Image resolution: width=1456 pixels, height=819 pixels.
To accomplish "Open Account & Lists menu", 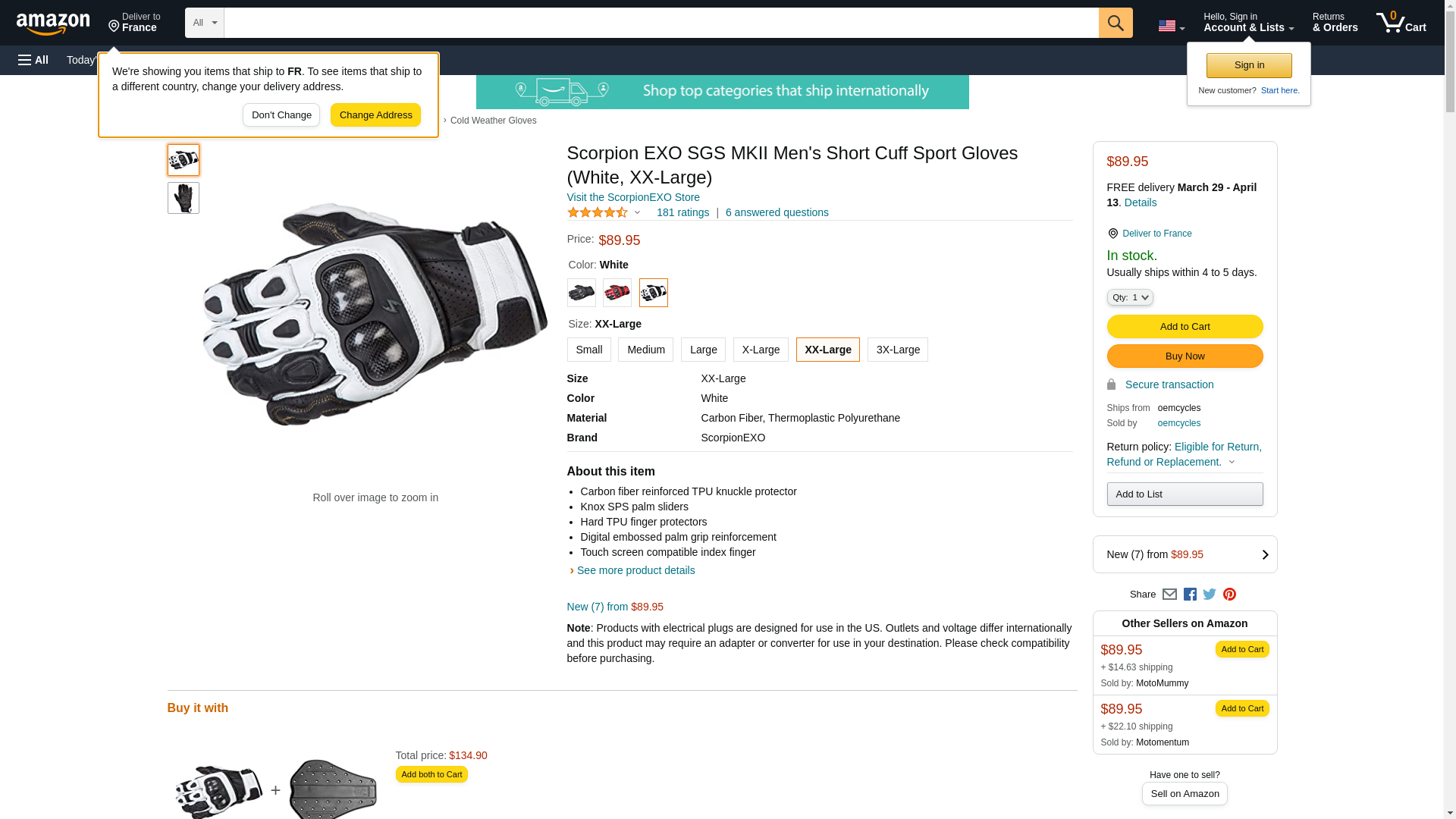I will [1248, 23].
